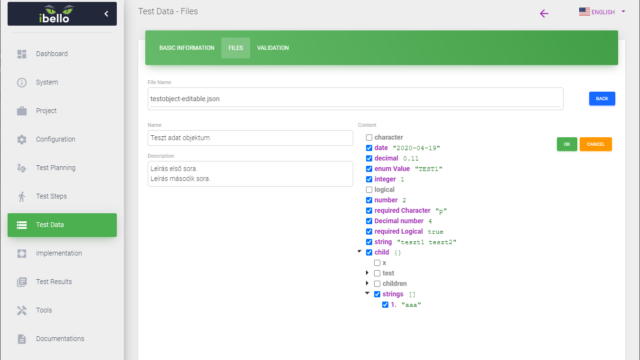Uncheck the child checkbox

369,252
